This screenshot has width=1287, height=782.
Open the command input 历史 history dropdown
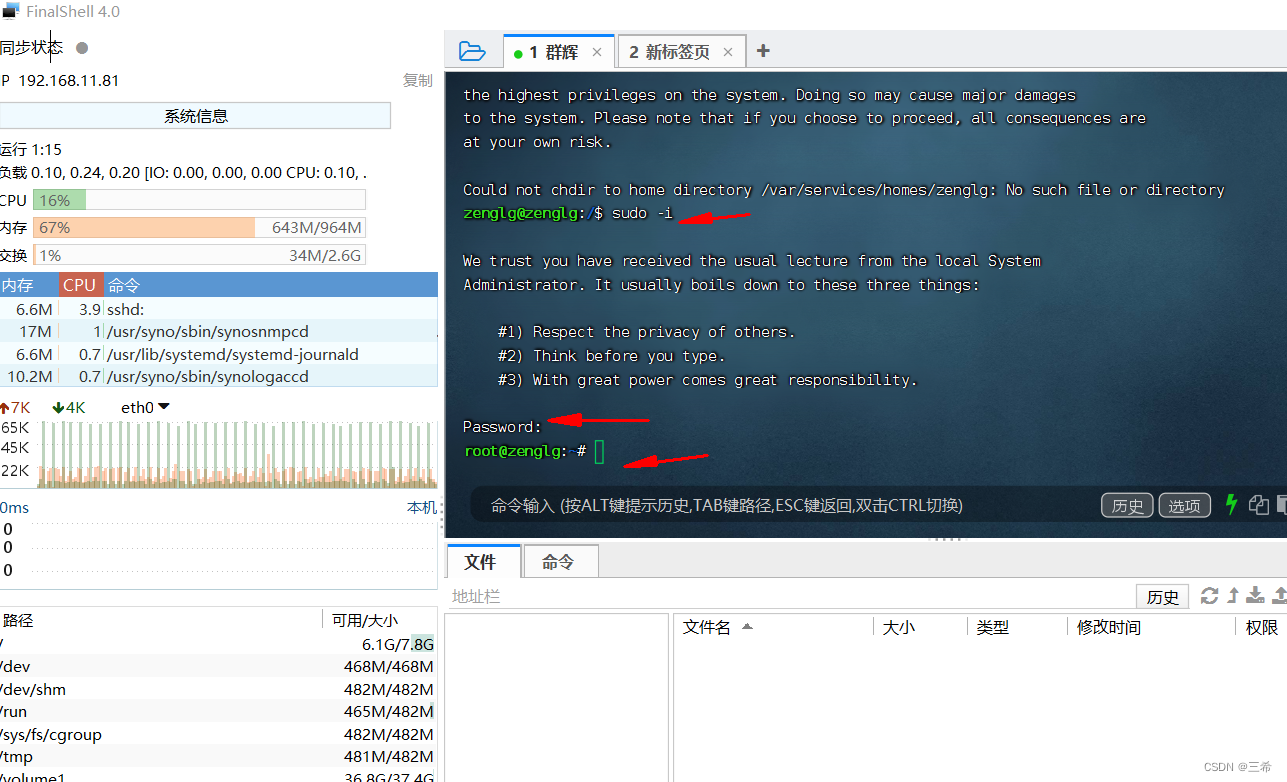[x=1126, y=505]
